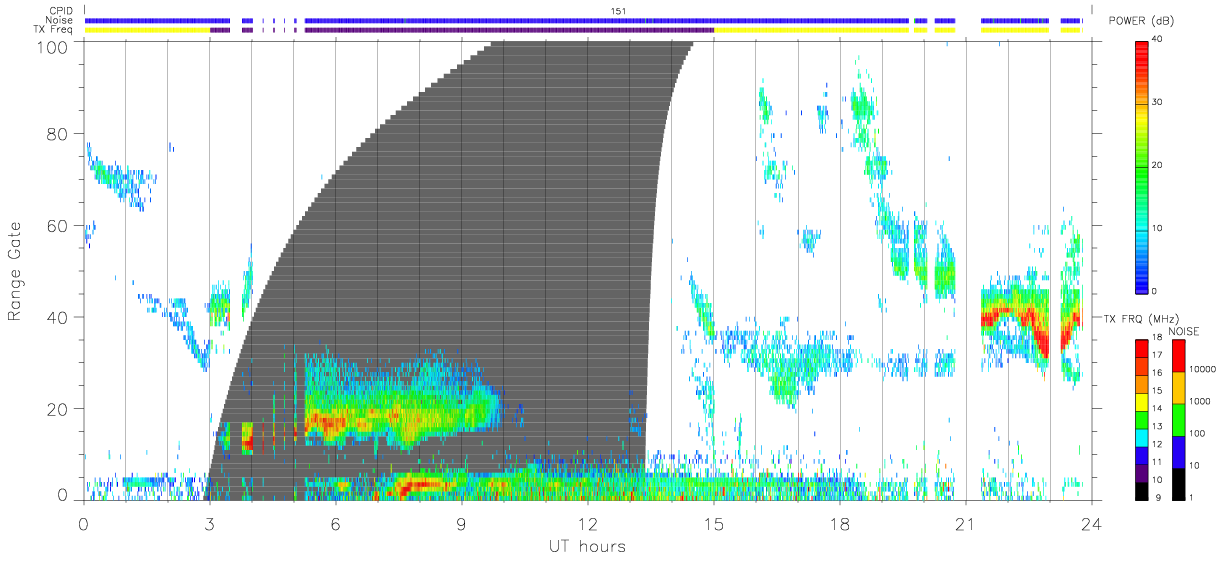Click the POWER (dB) colorbar
Image resolution: width=1228 pixels, height=567 pixels.
1142,166
